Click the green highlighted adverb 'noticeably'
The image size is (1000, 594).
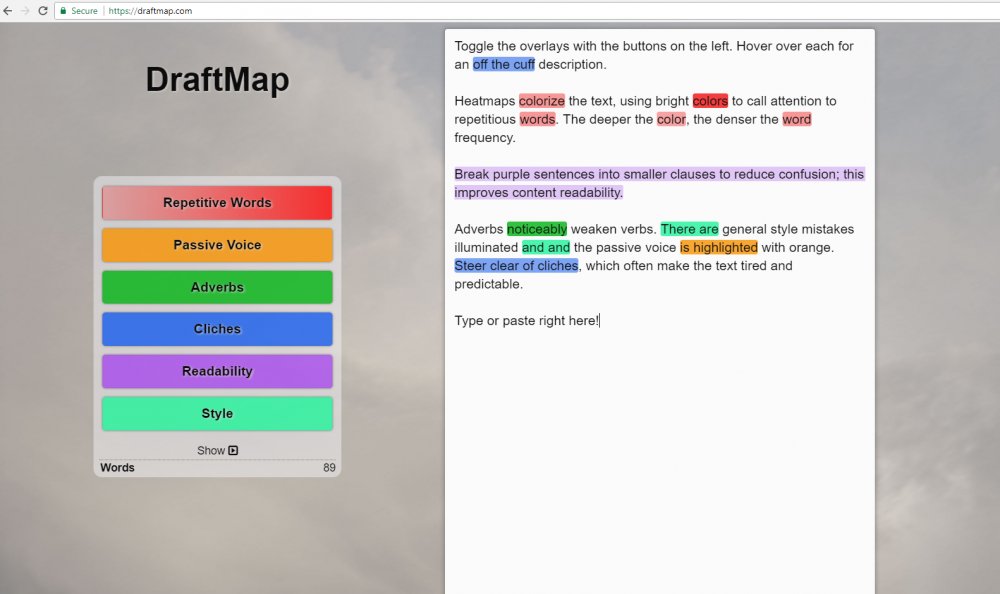tap(537, 229)
